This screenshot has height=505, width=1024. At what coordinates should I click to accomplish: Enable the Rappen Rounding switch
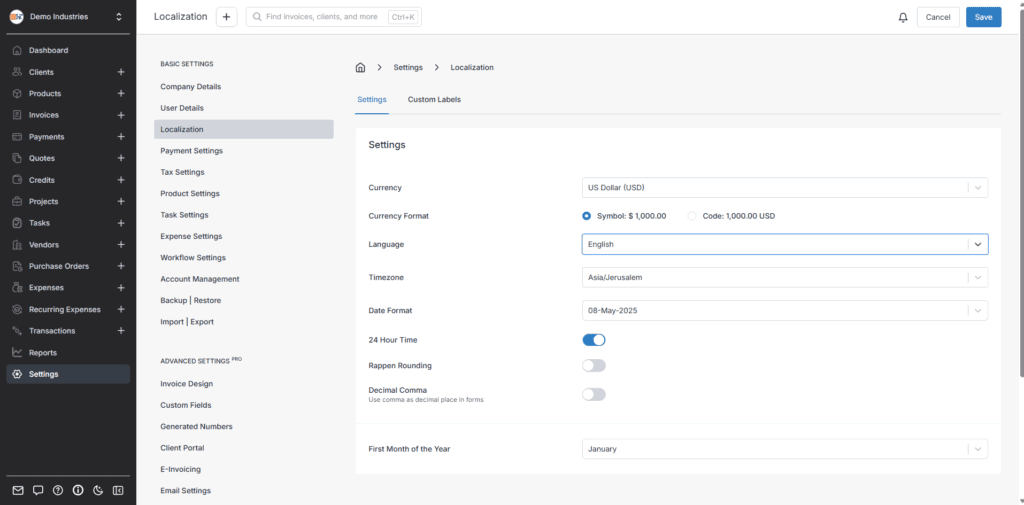(594, 365)
